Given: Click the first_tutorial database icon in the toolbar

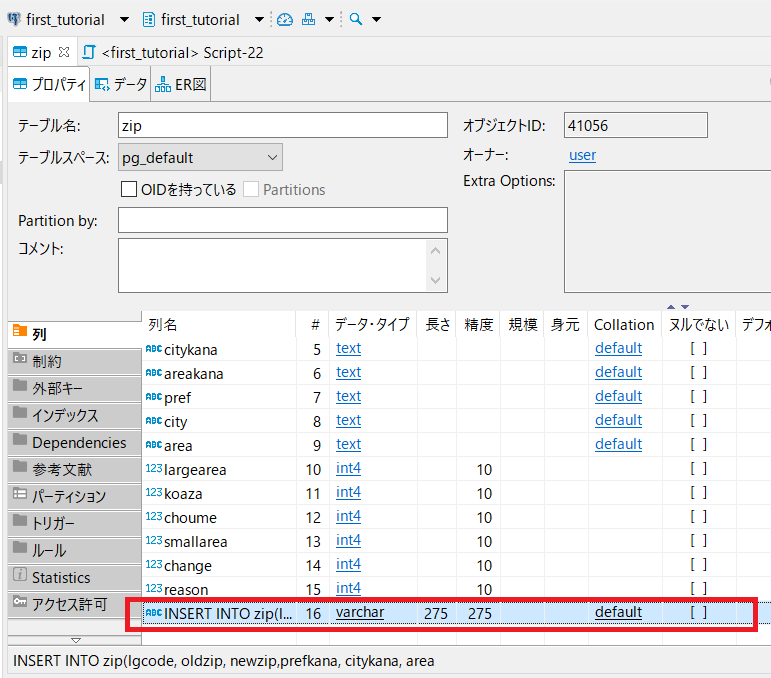Looking at the screenshot, I should [148, 20].
